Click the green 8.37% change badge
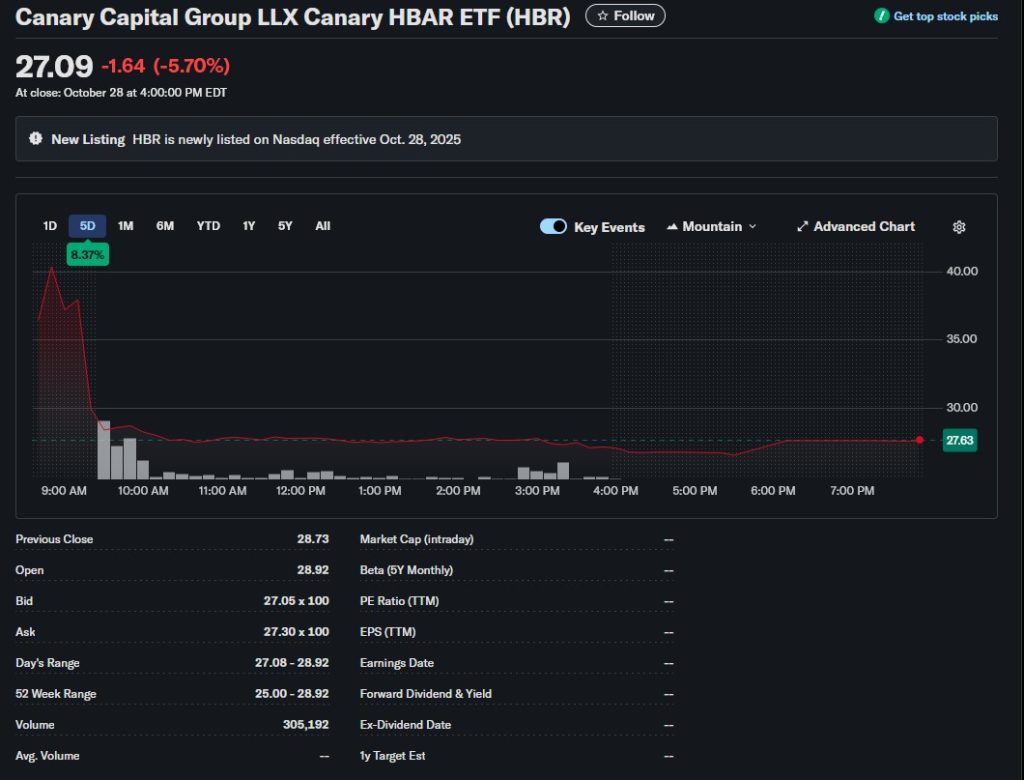Image resolution: width=1024 pixels, height=780 pixels. pyautogui.click(x=87, y=255)
